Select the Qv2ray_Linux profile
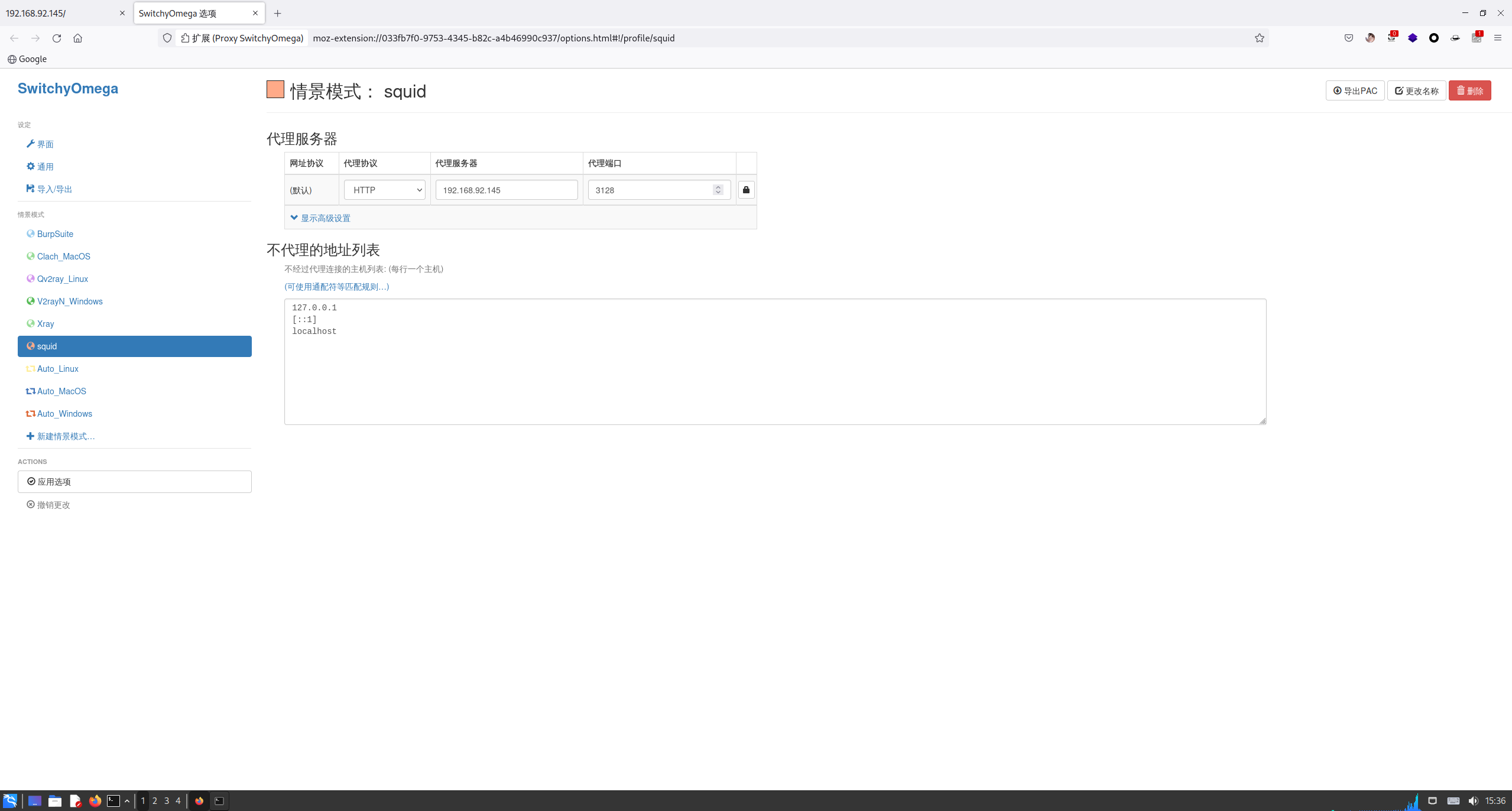 tap(57, 279)
